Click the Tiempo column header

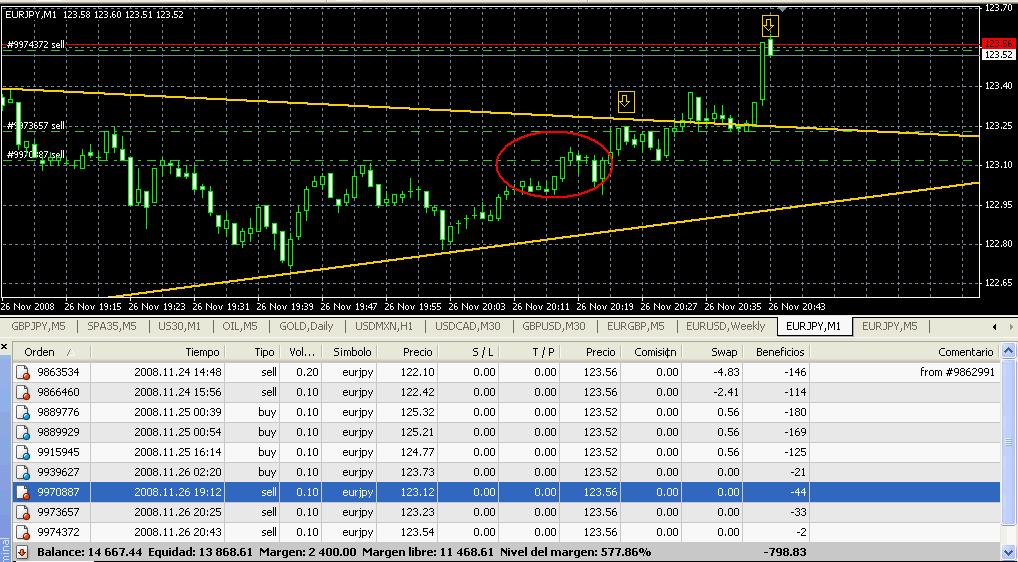(x=201, y=352)
